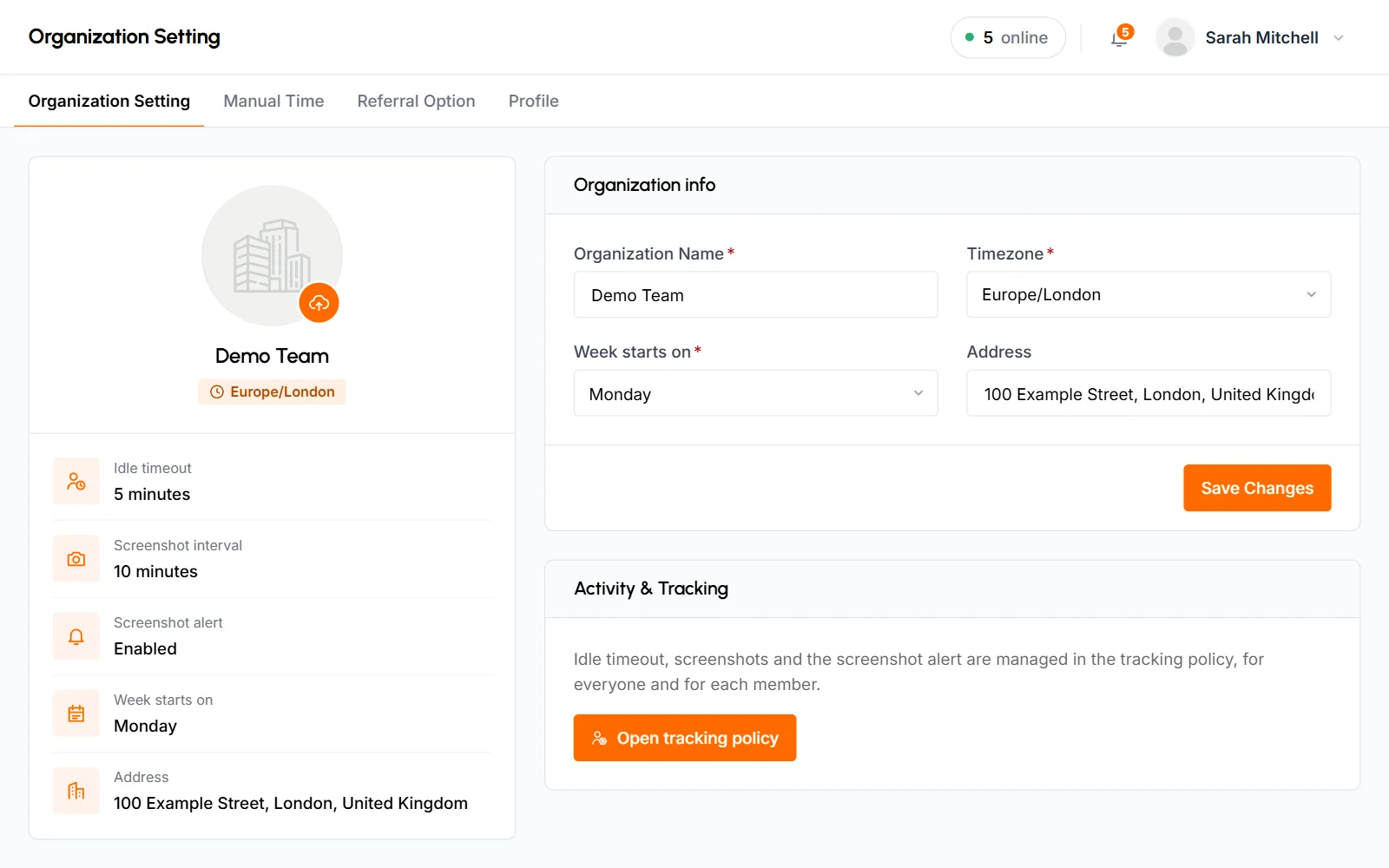Click the 5 minutes idle timeout value
This screenshot has height=868, width=1389.
coord(152,494)
